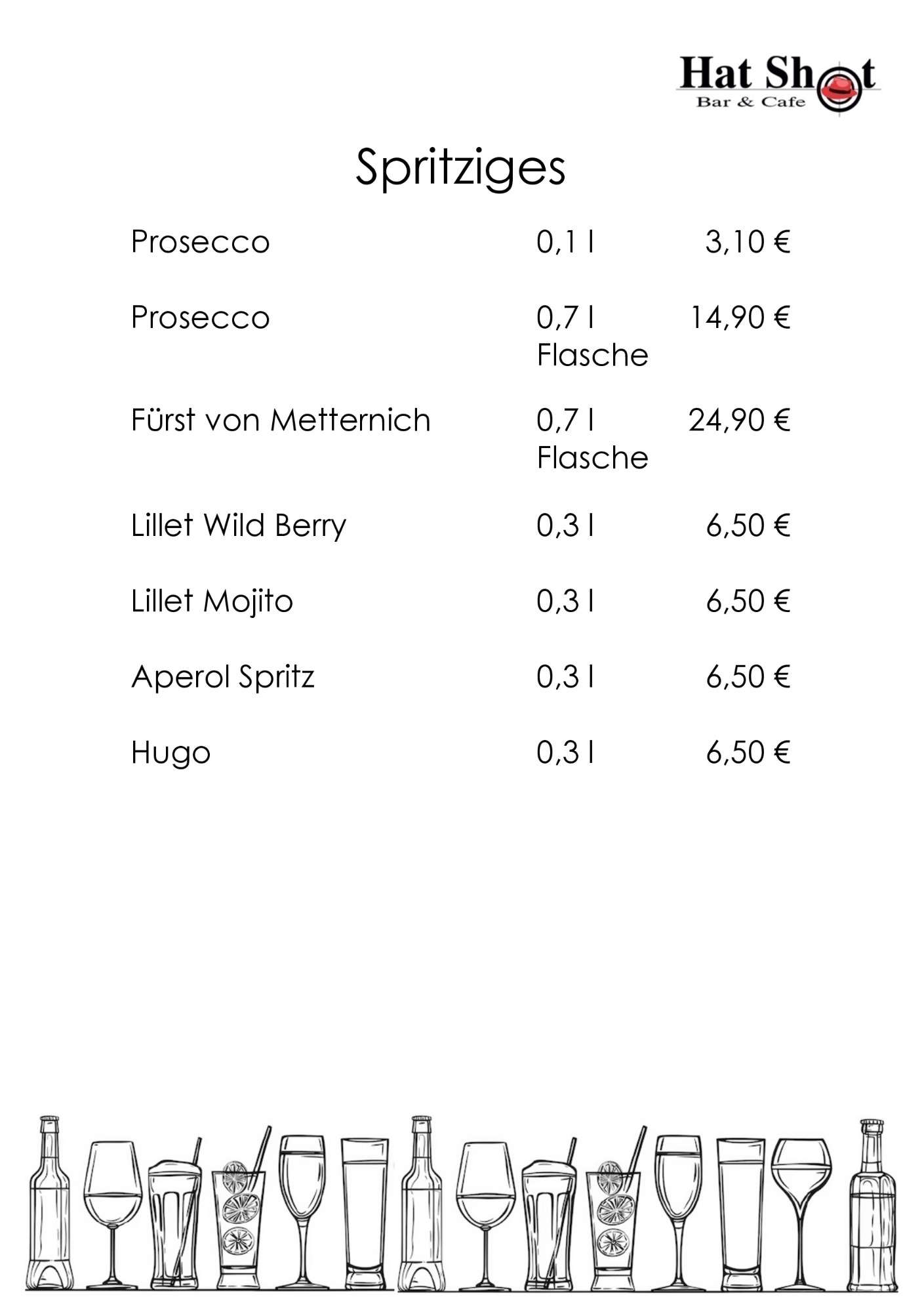The image size is (924, 1312).
Task: Select the Prosecco 0,1 l item
Action: pos(201,242)
